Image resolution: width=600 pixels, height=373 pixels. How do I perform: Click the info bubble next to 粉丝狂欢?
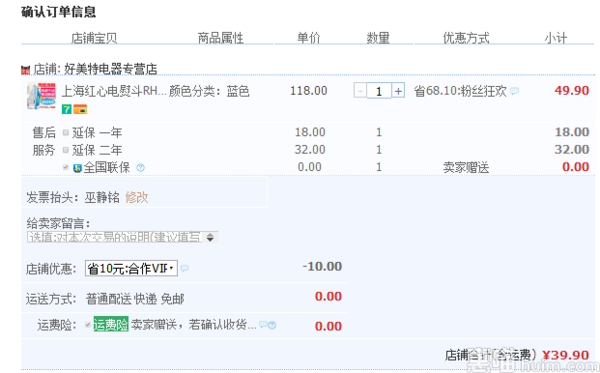coord(515,91)
